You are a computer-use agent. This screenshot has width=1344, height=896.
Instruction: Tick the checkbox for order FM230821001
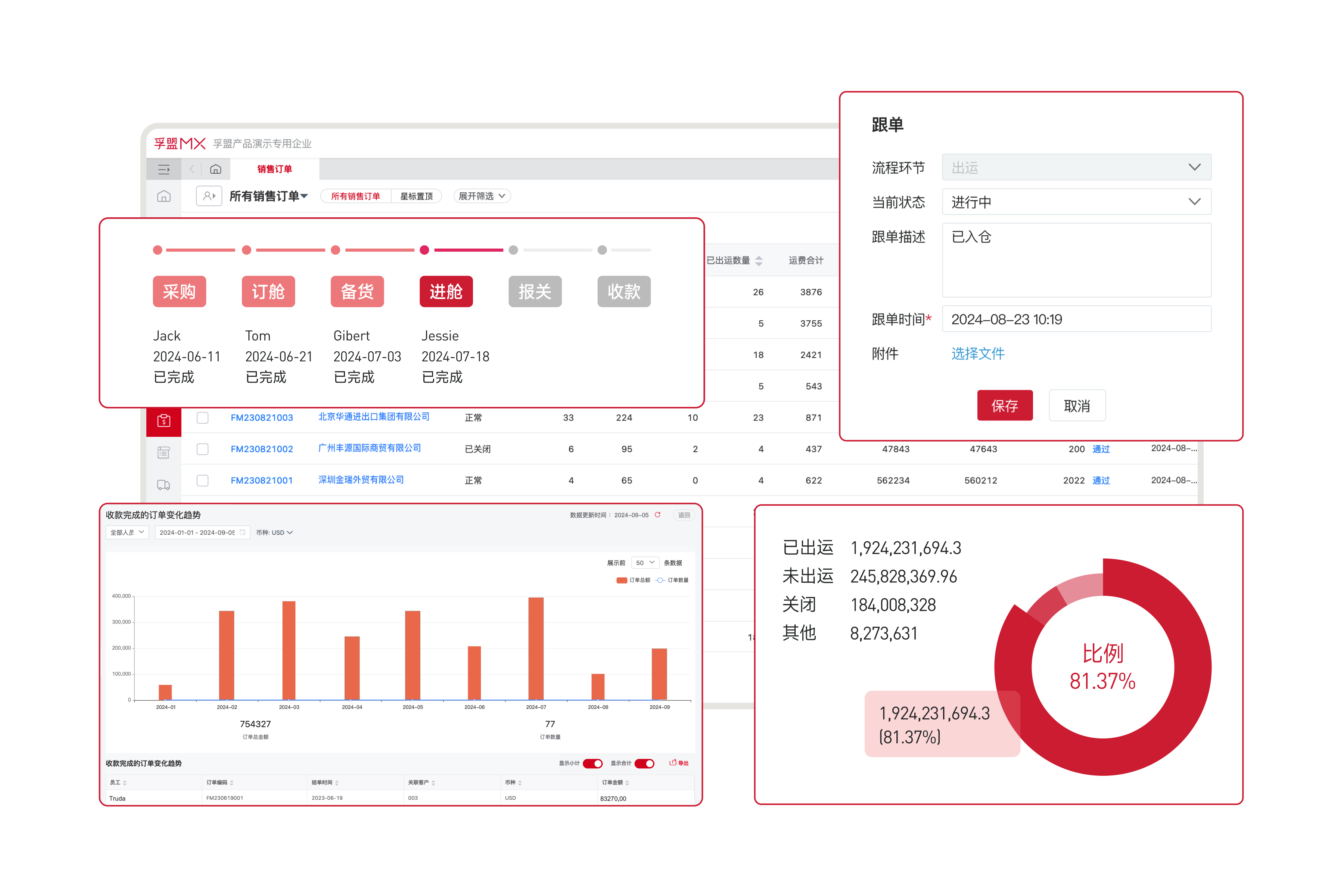pos(202,480)
